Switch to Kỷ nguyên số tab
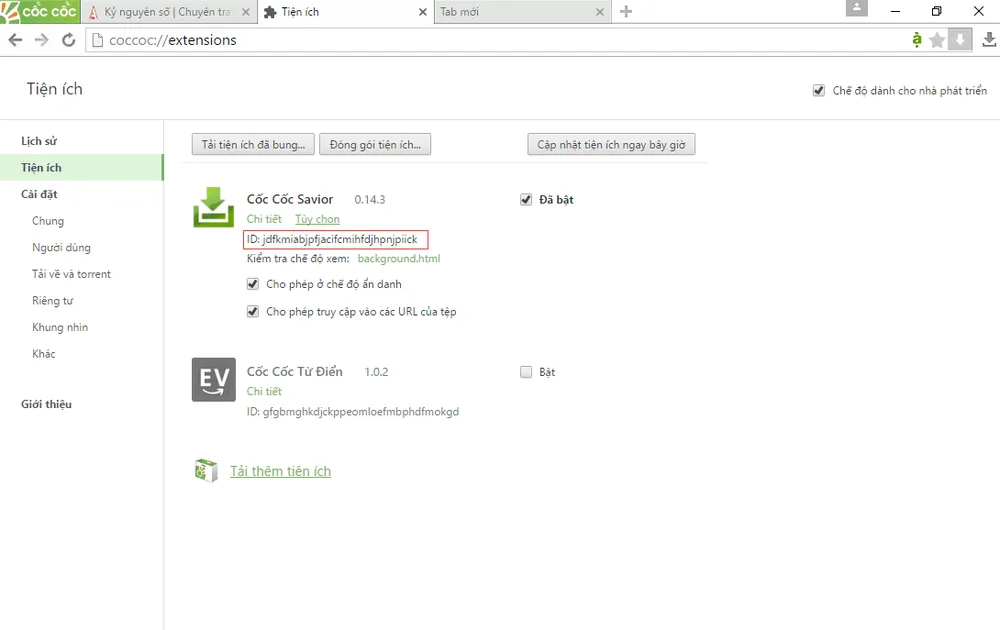The image size is (1000, 630). coord(169,12)
